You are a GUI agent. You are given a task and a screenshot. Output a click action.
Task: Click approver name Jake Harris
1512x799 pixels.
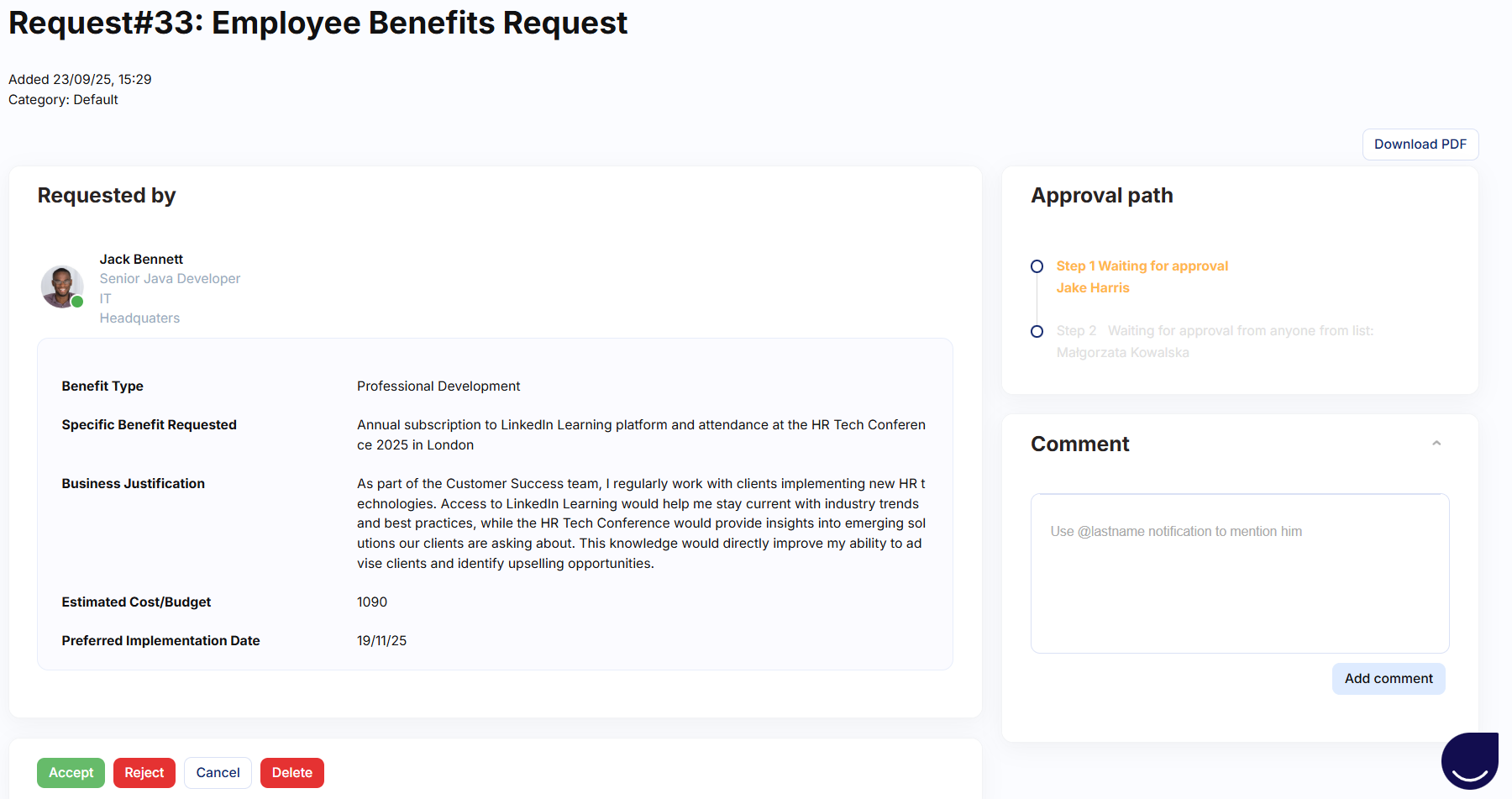pos(1092,288)
